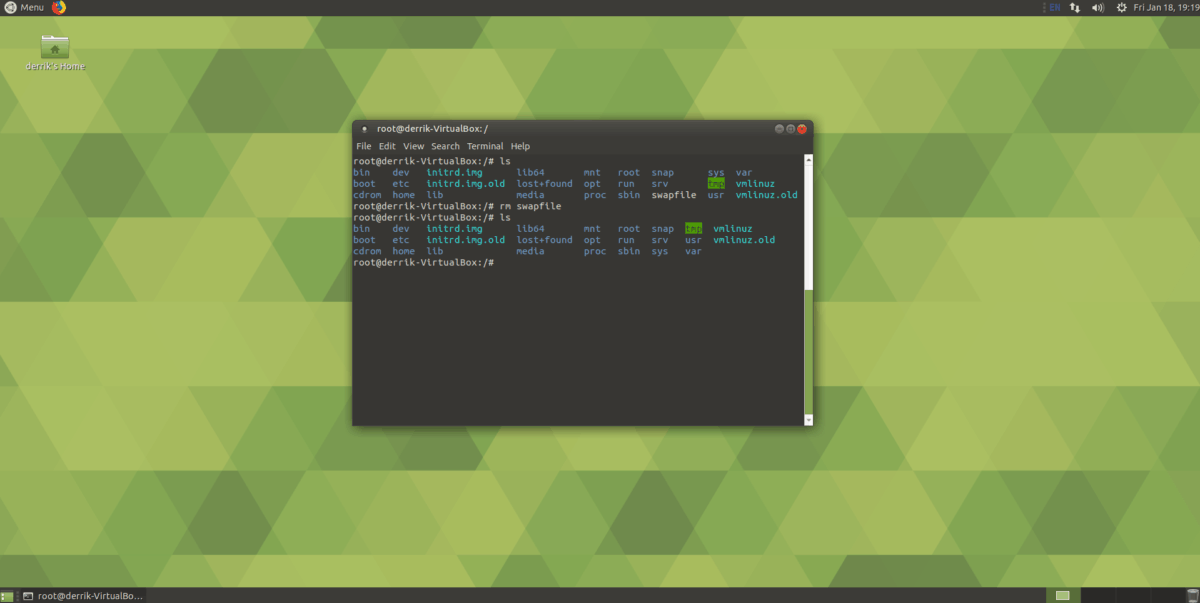The image size is (1200, 603).
Task: Open the terminal Terminal menu
Action: (x=485, y=146)
